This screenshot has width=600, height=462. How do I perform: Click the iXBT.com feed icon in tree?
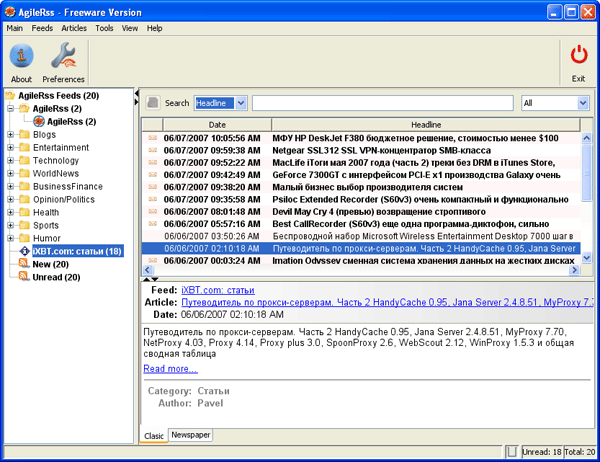click(24, 251)
